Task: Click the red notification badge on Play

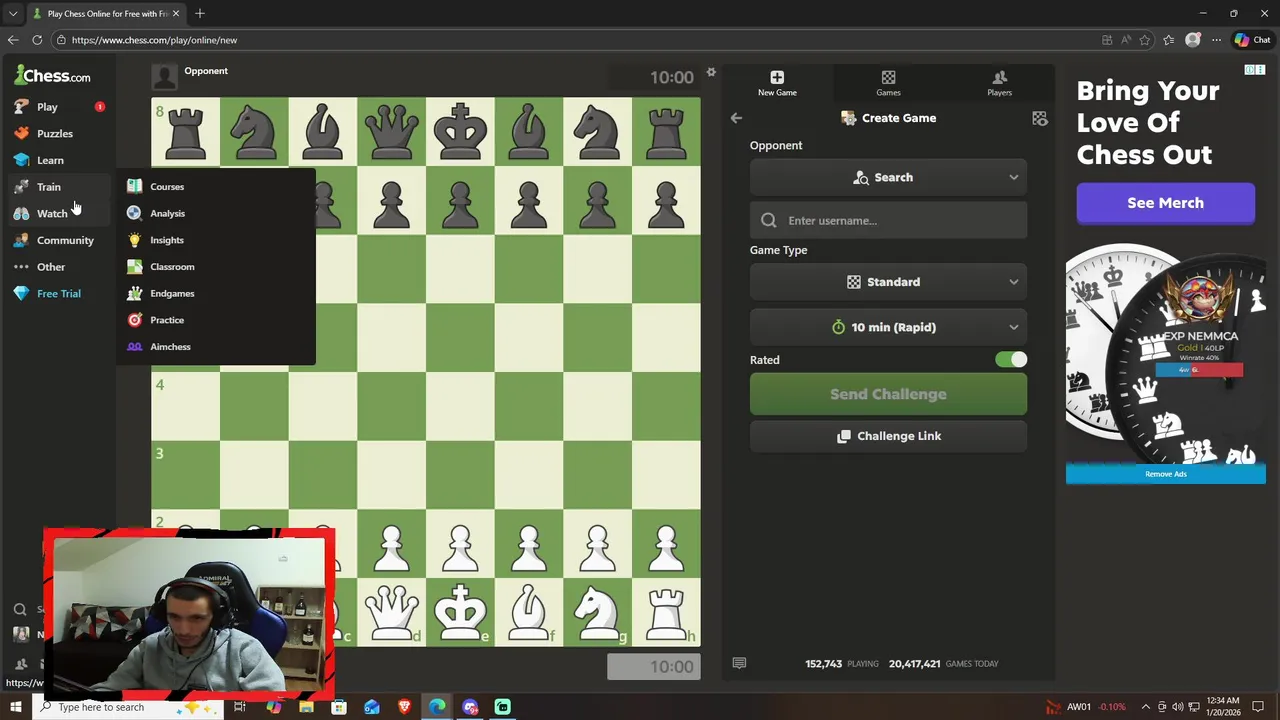Action: [x=99, y=106]
